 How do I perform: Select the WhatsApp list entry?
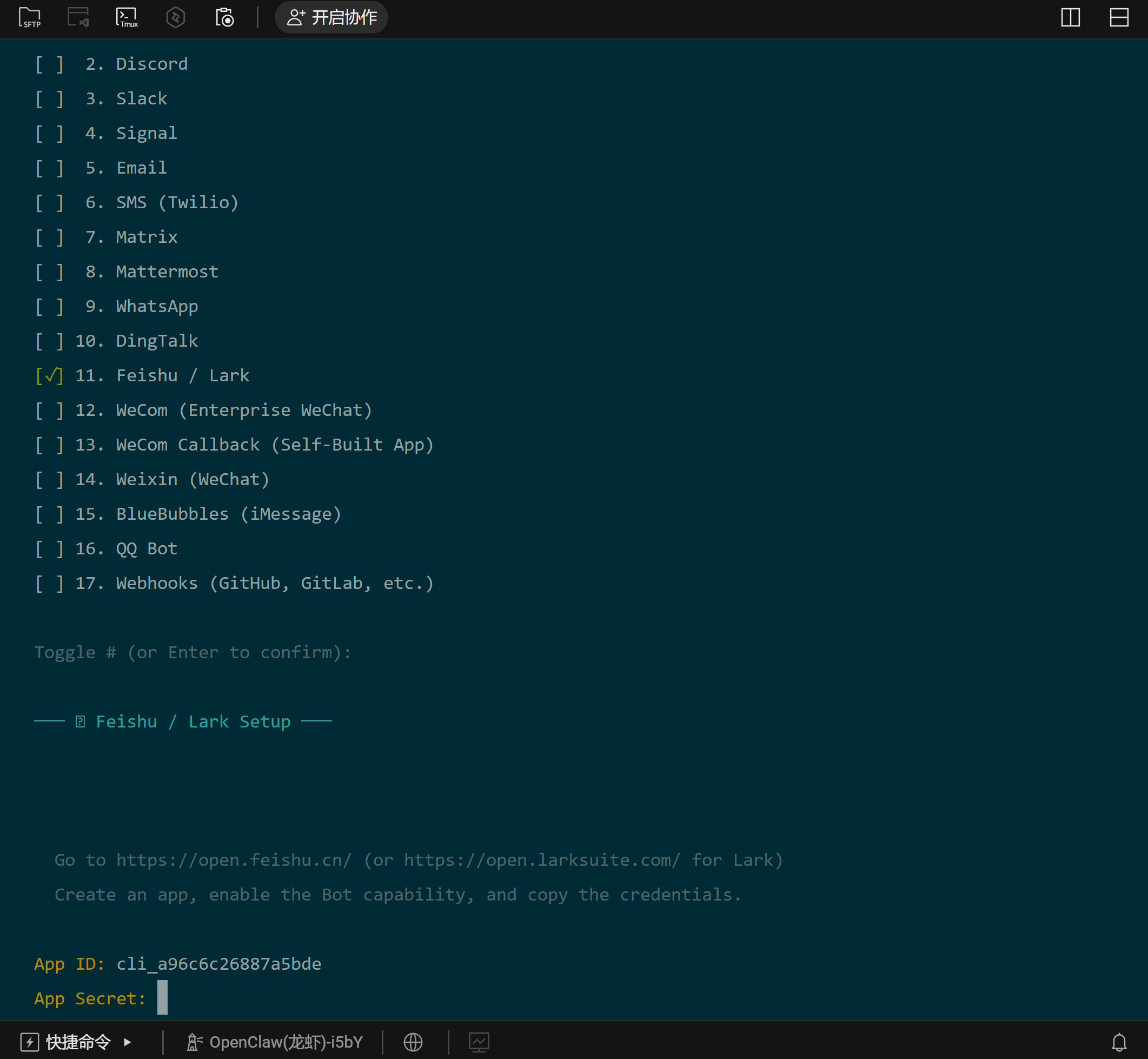(x=157, y=307)
